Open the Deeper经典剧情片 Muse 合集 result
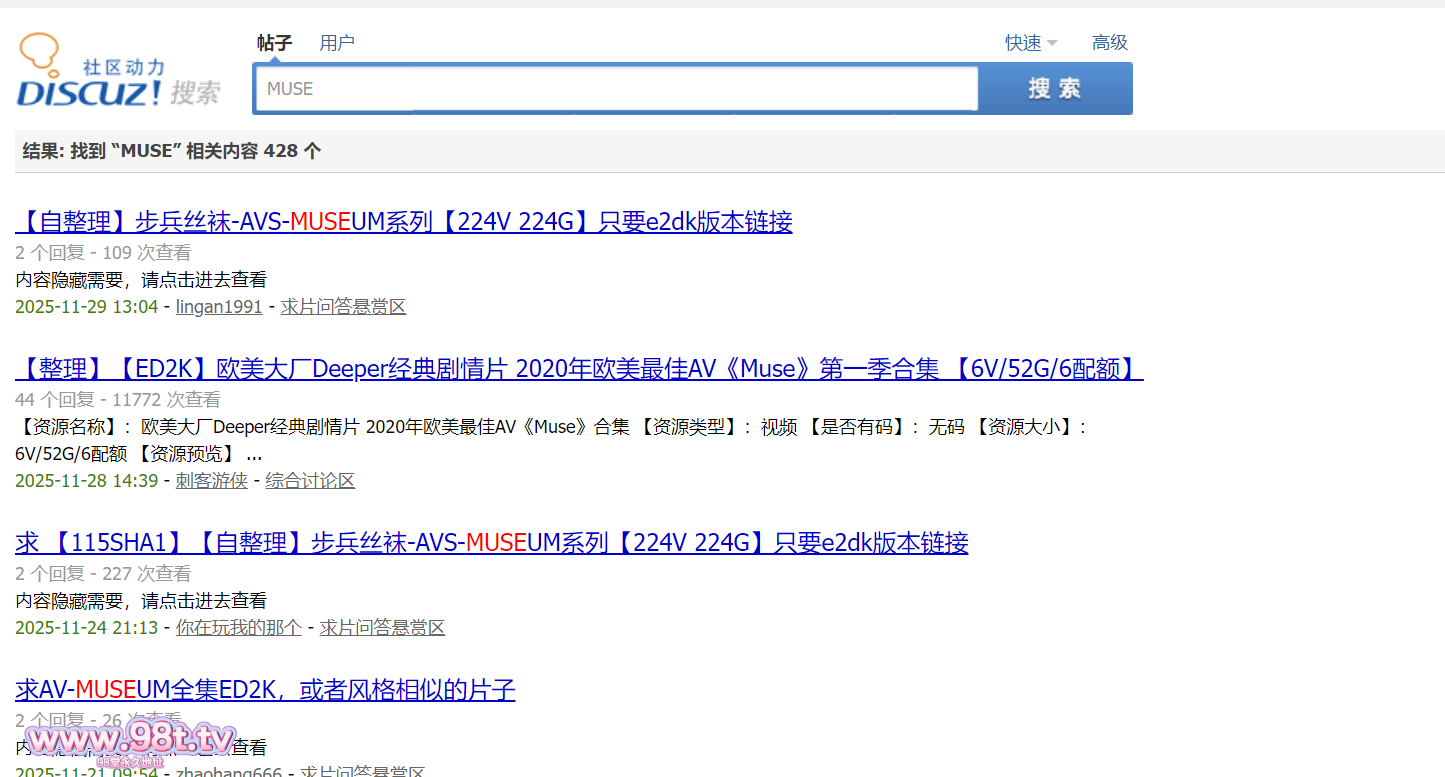The image size is (1445, 777). [x=577, y=368]
